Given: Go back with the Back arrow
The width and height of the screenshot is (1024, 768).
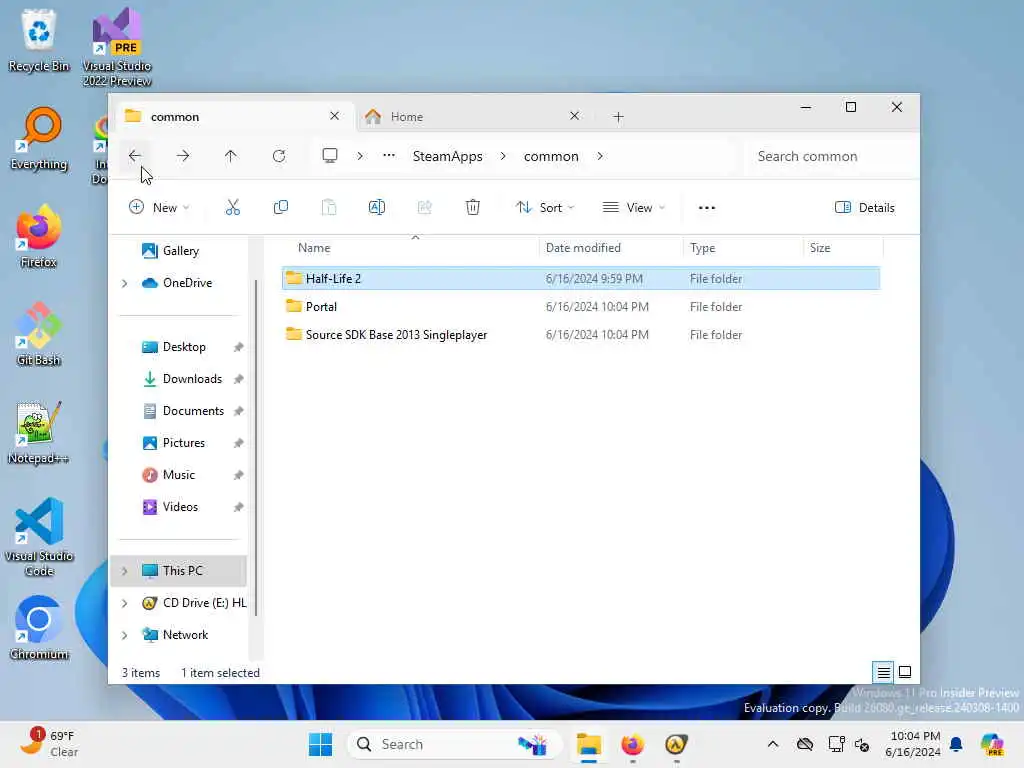Looking at the screenshot, I should click(135, 156).
